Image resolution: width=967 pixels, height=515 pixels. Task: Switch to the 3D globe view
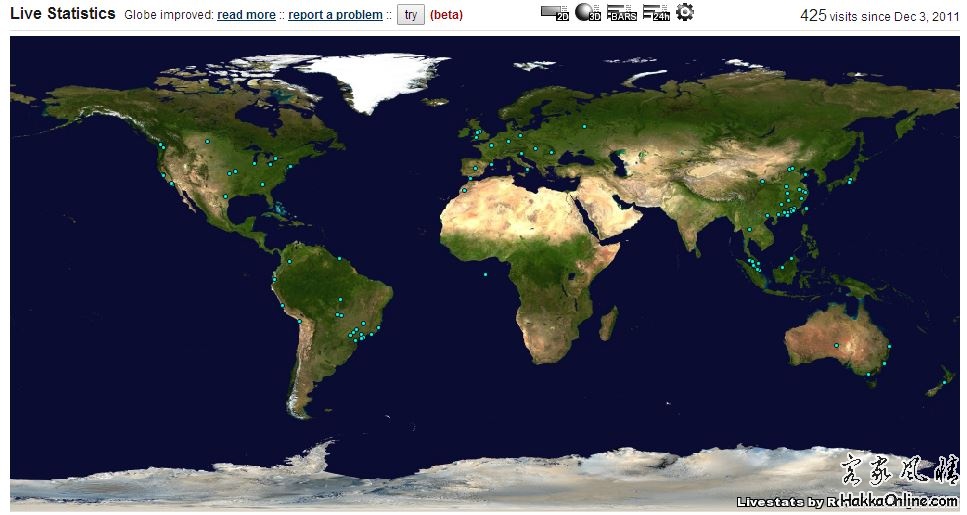(588, 13)
